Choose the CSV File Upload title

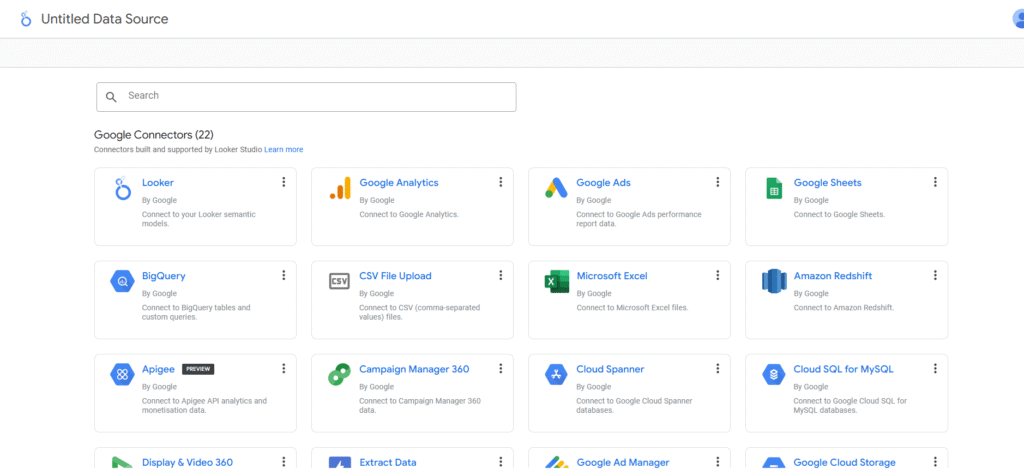395,276
